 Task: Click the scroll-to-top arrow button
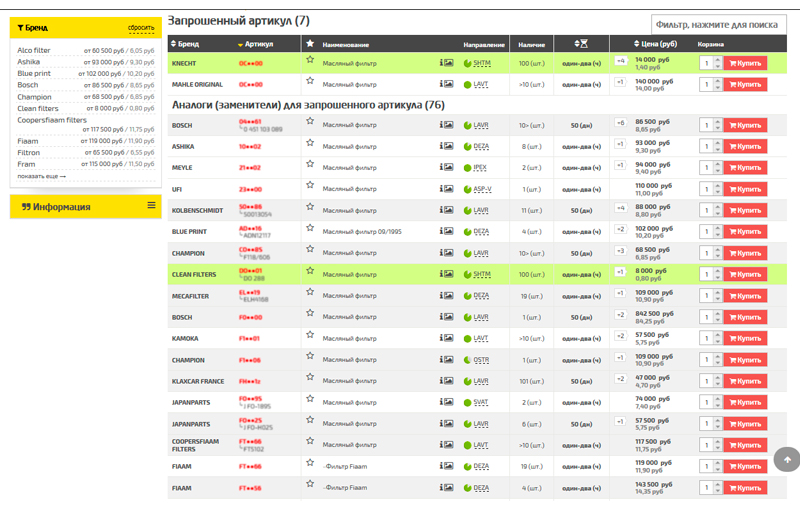(787, 460)
